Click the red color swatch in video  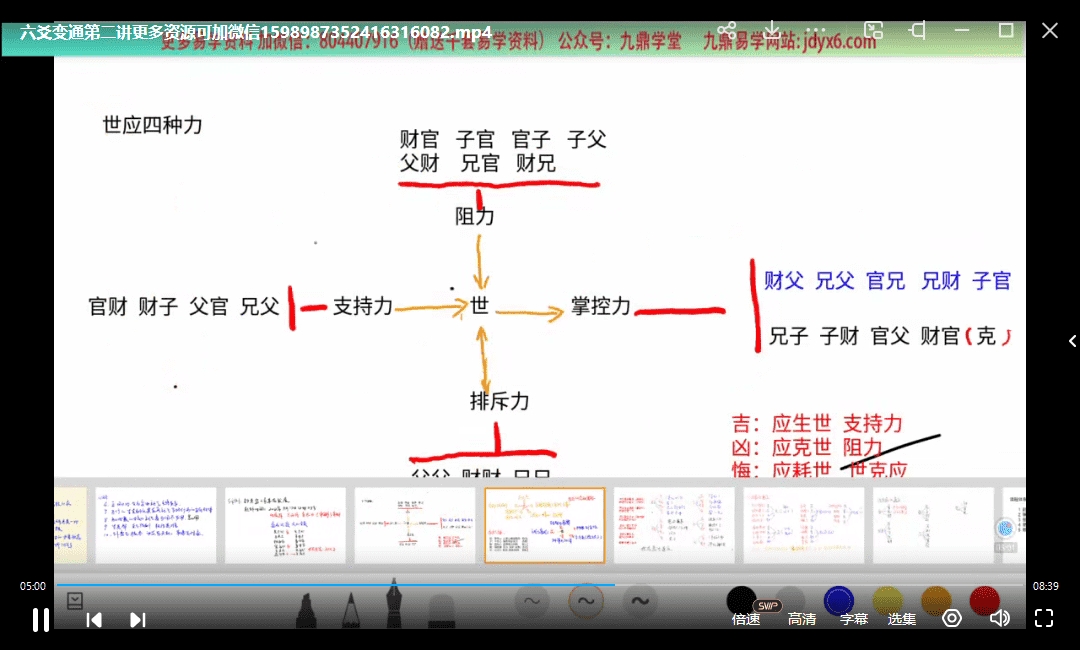(x=983, y=600)
